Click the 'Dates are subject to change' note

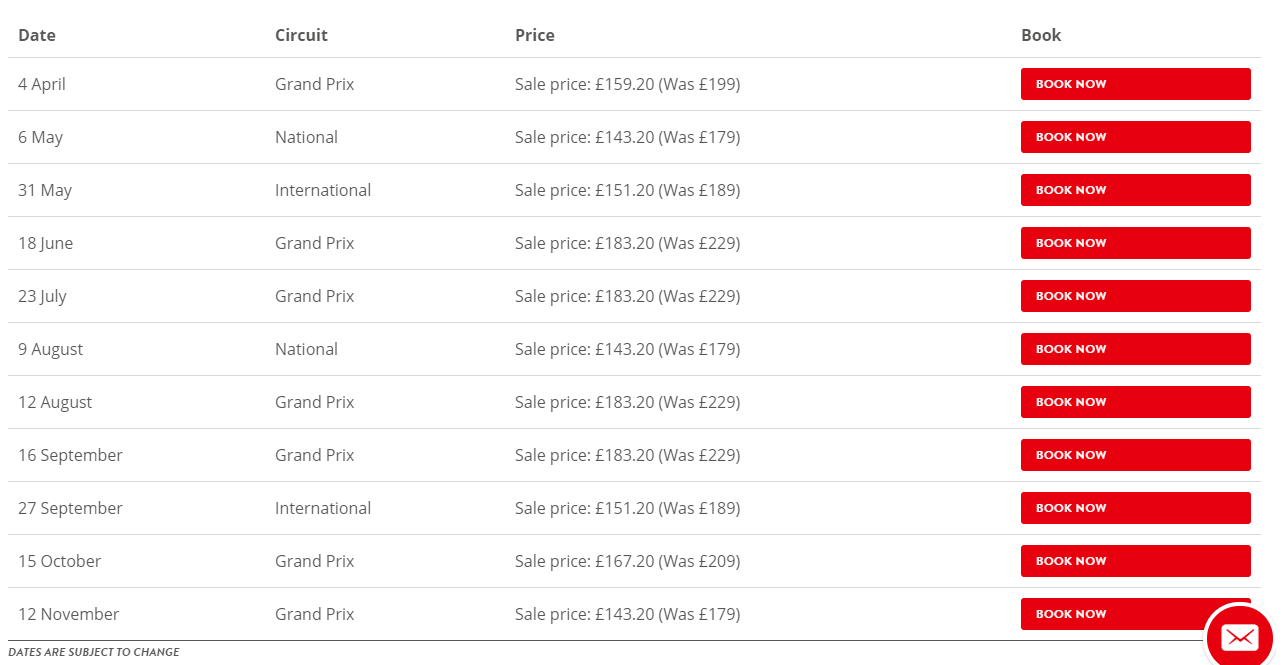(x=94, y=652)
